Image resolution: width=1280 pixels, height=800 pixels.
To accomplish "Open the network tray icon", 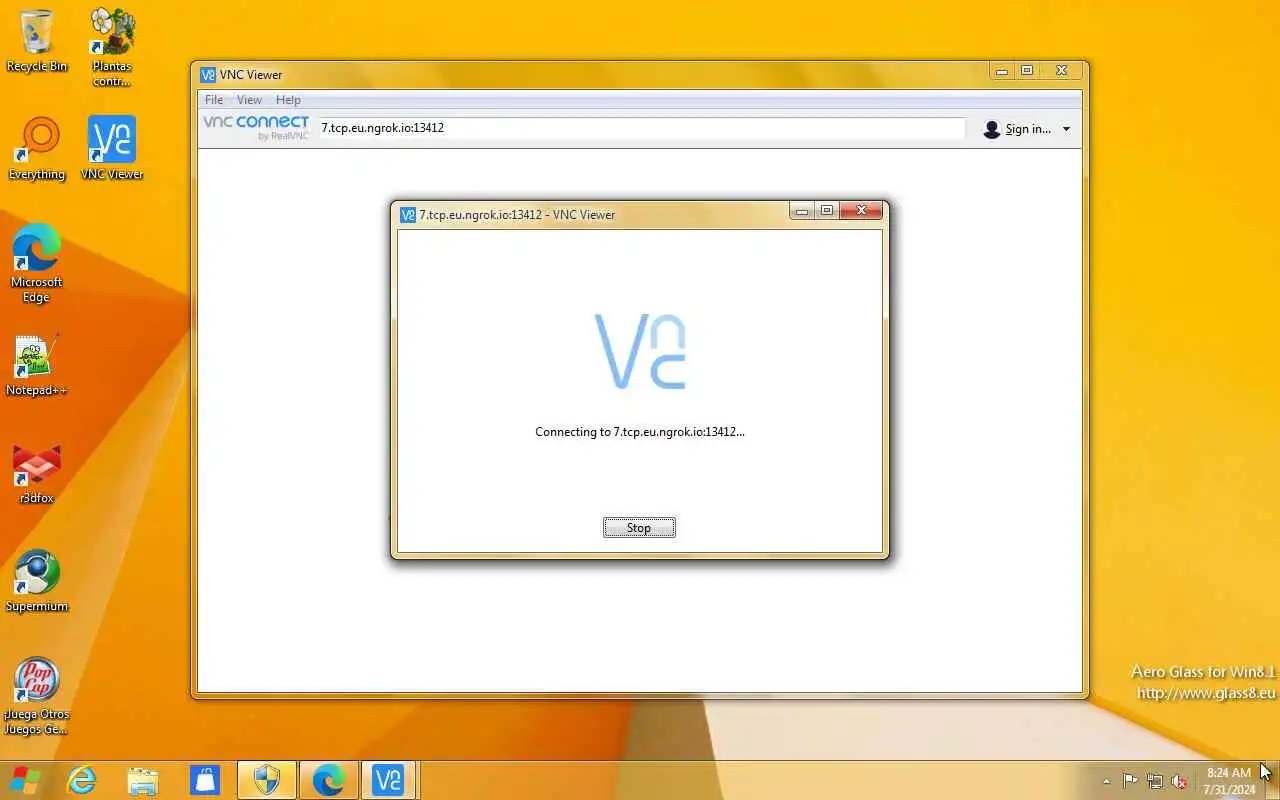I will [1155, 781].
